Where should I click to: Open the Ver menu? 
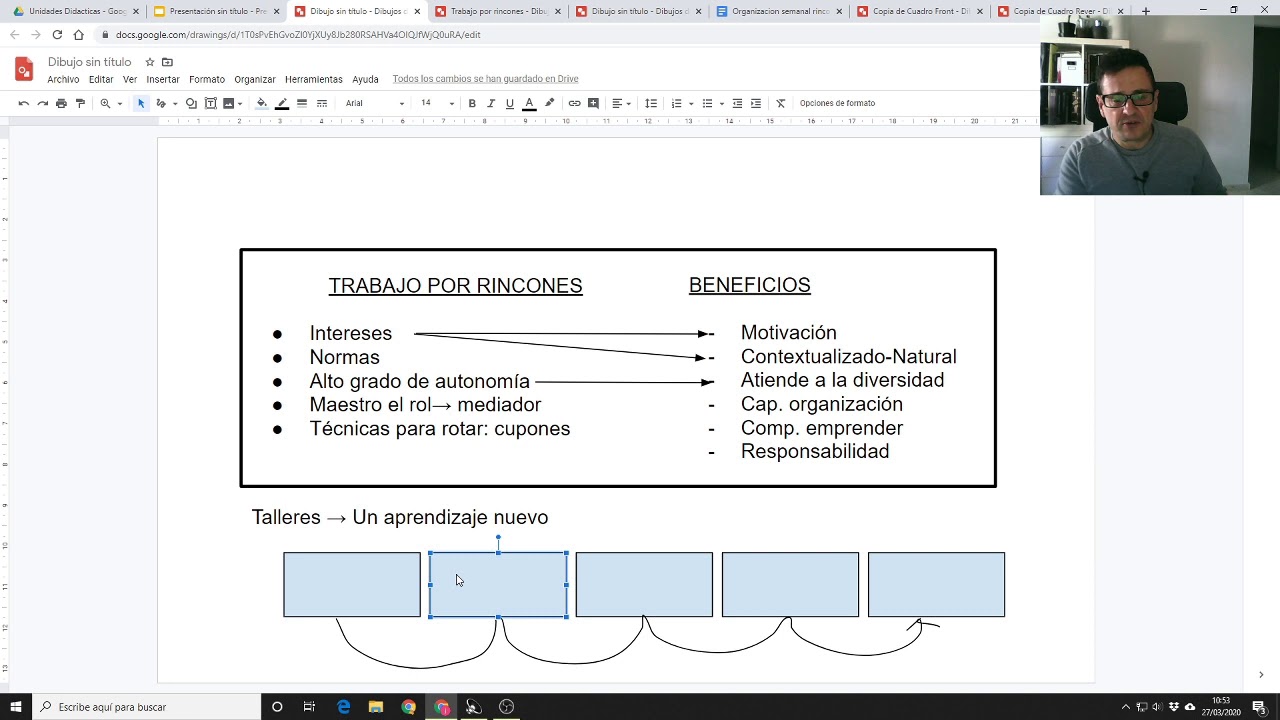coord(130,79)
